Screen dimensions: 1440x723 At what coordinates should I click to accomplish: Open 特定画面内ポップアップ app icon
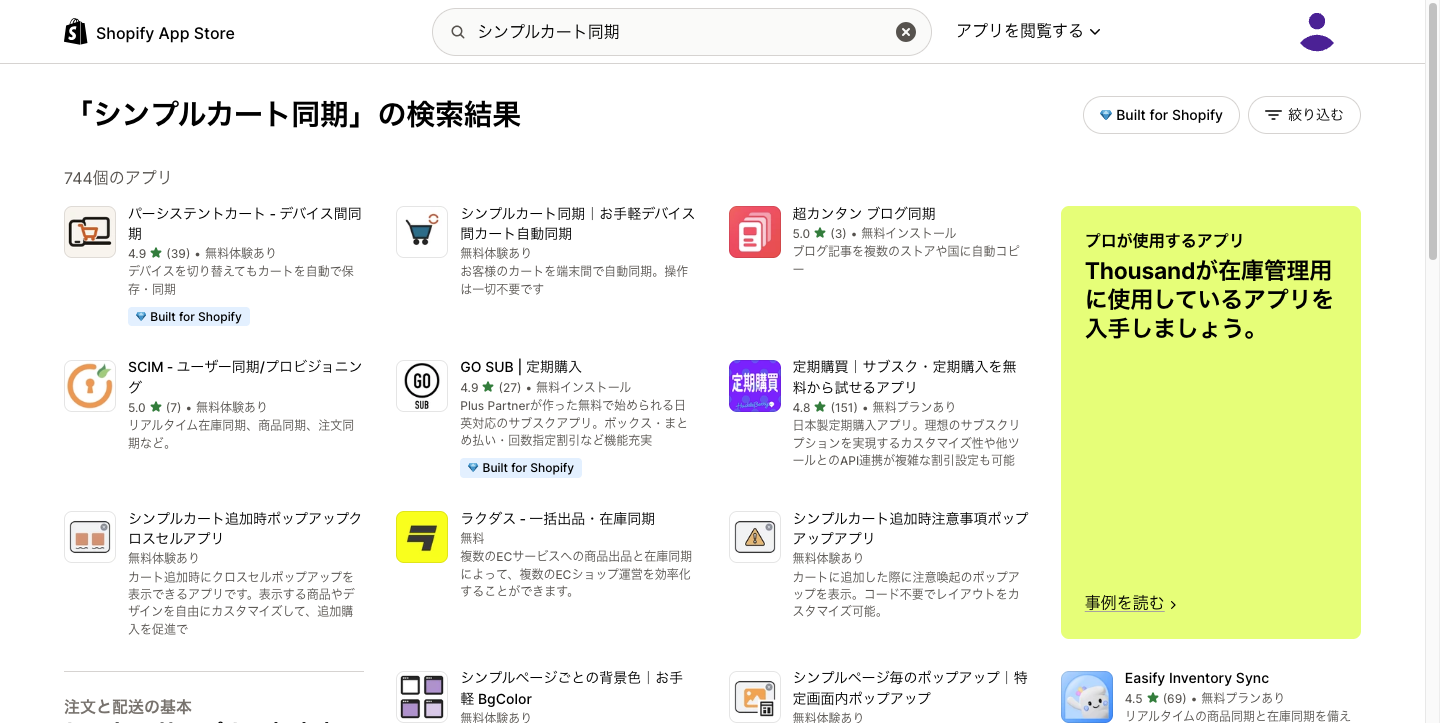pos(755,696)
